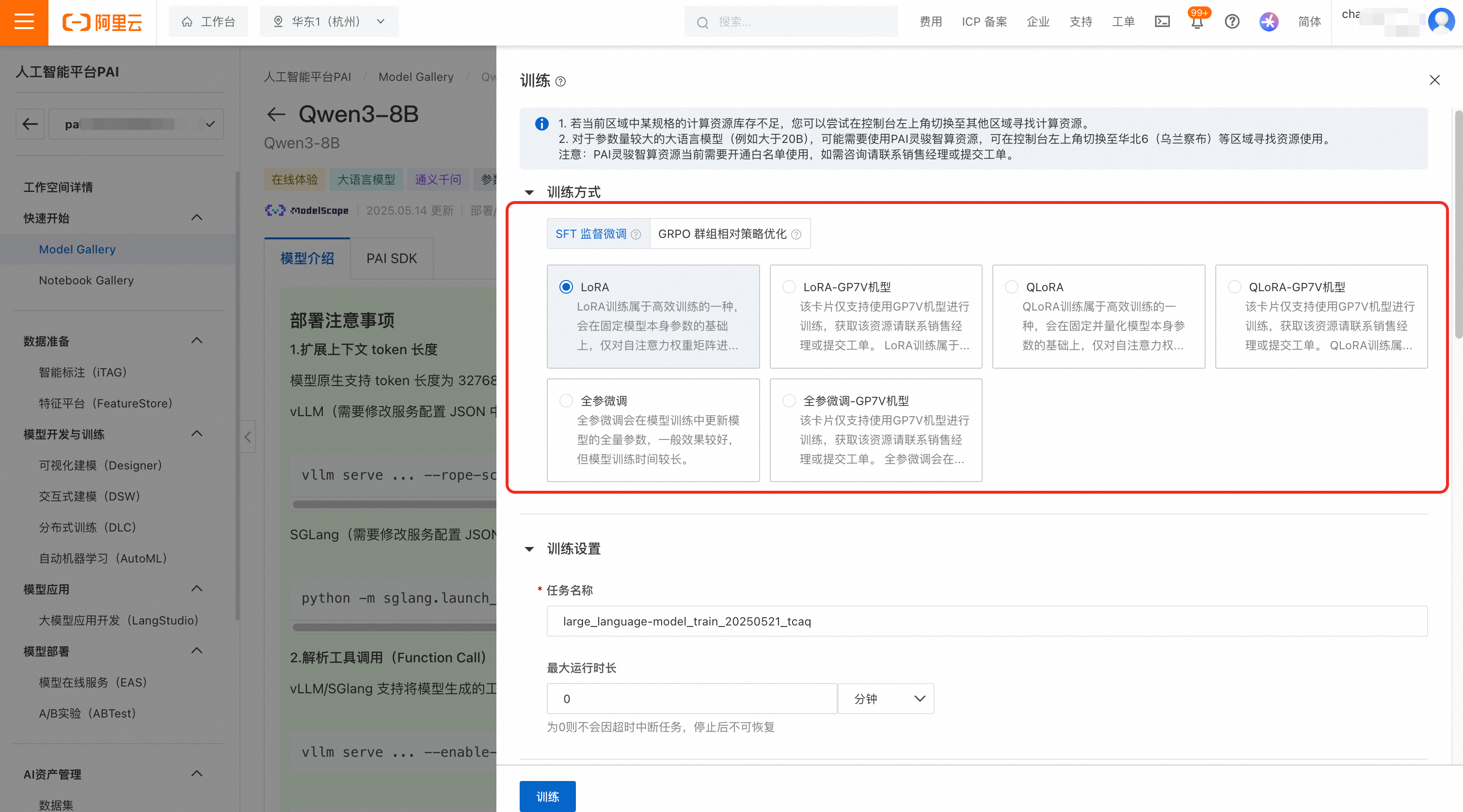
Task: Click the 任务名称 input field
Action: click(987, 621)
